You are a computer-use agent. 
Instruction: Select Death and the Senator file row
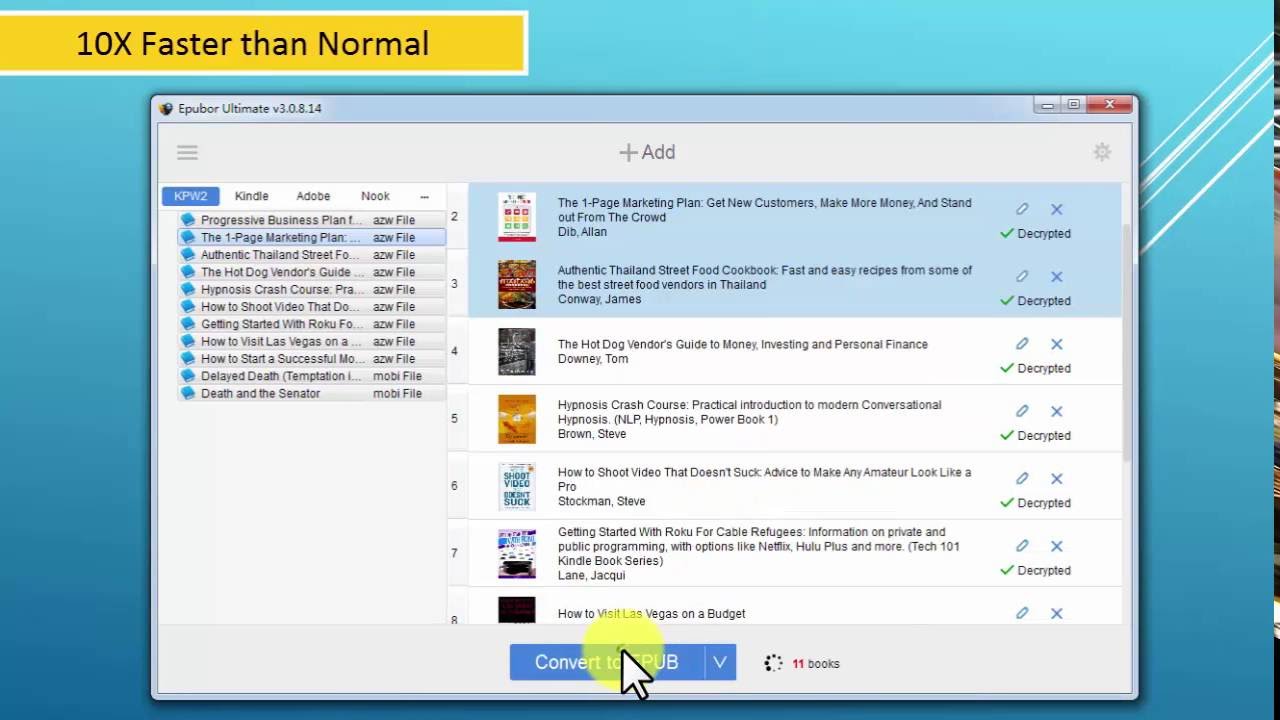(x=311, y=393)
